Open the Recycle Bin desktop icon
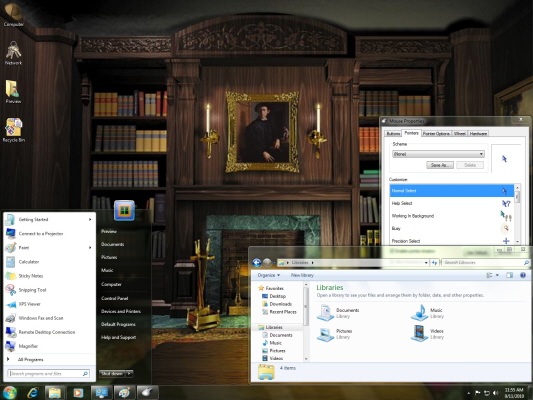Viewport: 533px width, 400px height. [14, 130]
